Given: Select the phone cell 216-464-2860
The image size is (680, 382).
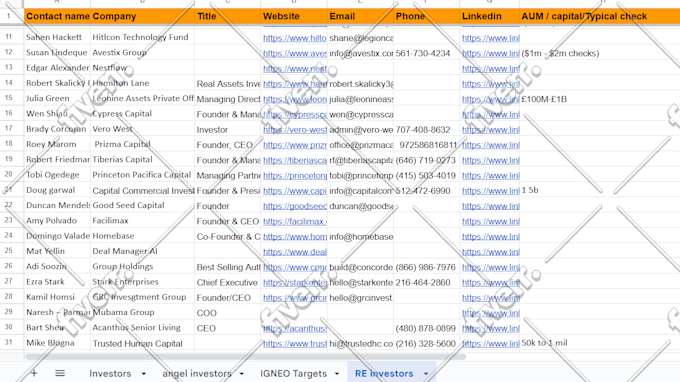Looking at the screenshot, I should click(427, 282).
